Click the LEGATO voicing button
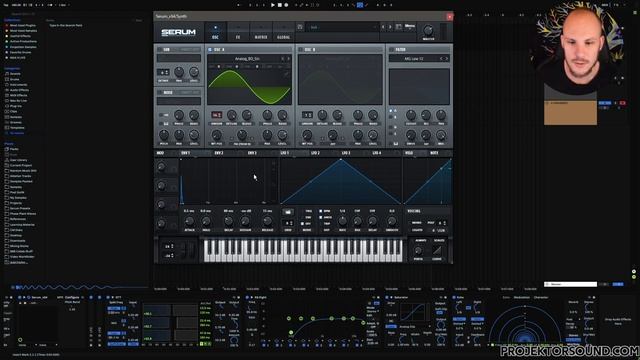The image size is (640, 360). [x=418, y=230]
